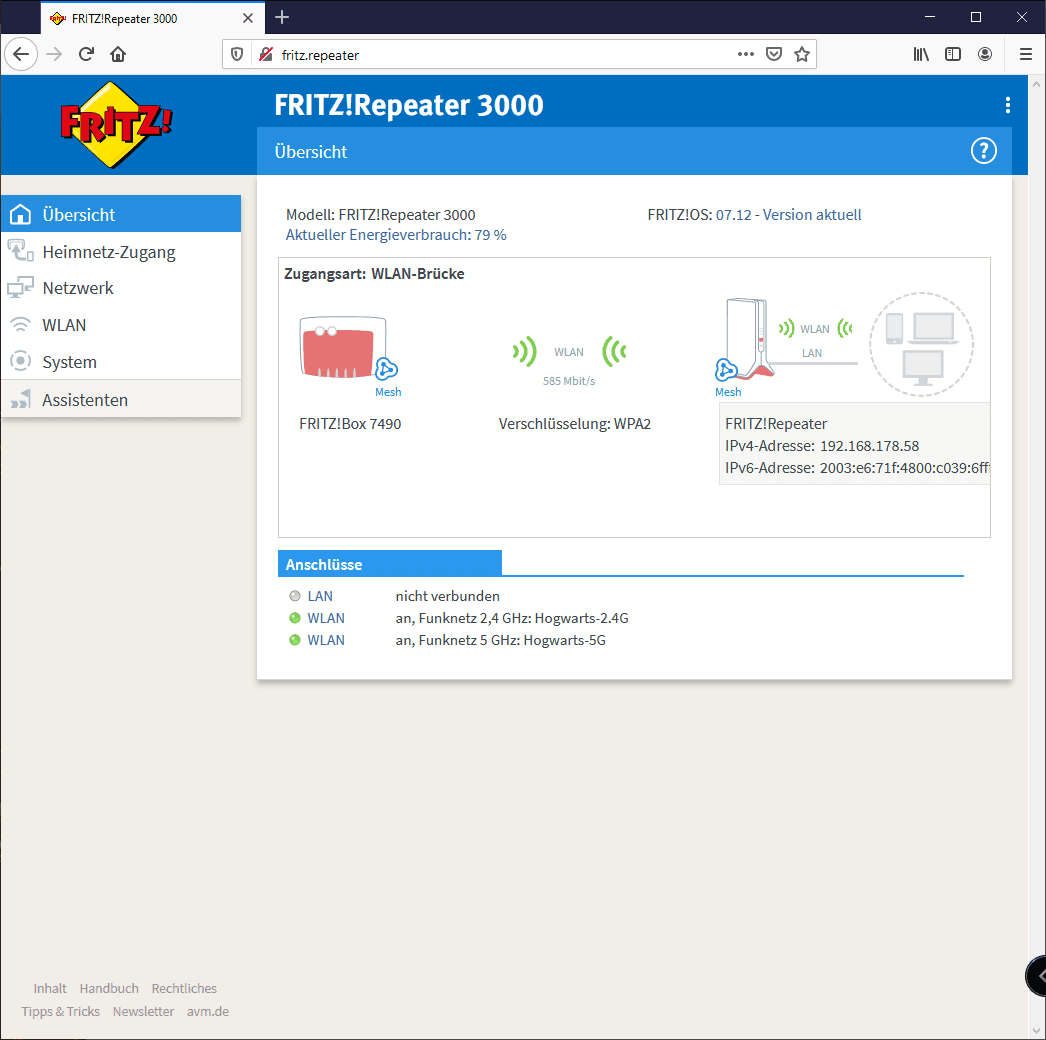
Task: Click the connected devices circle graphic
Action: coord(921,344)
